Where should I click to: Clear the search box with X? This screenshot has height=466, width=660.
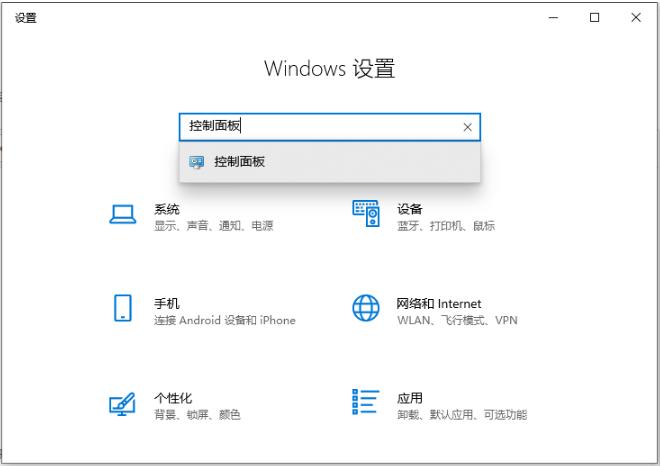[x=467, y=127]
